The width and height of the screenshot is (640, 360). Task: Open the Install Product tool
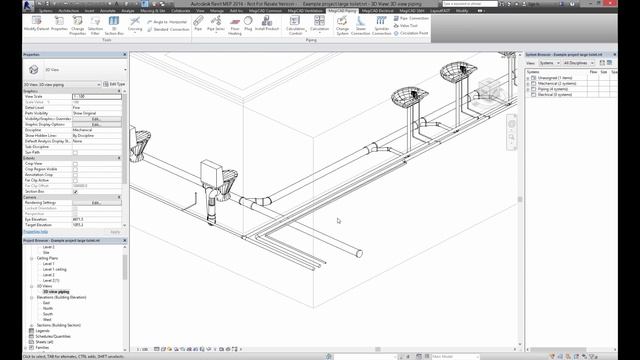[x=267, y=23]
